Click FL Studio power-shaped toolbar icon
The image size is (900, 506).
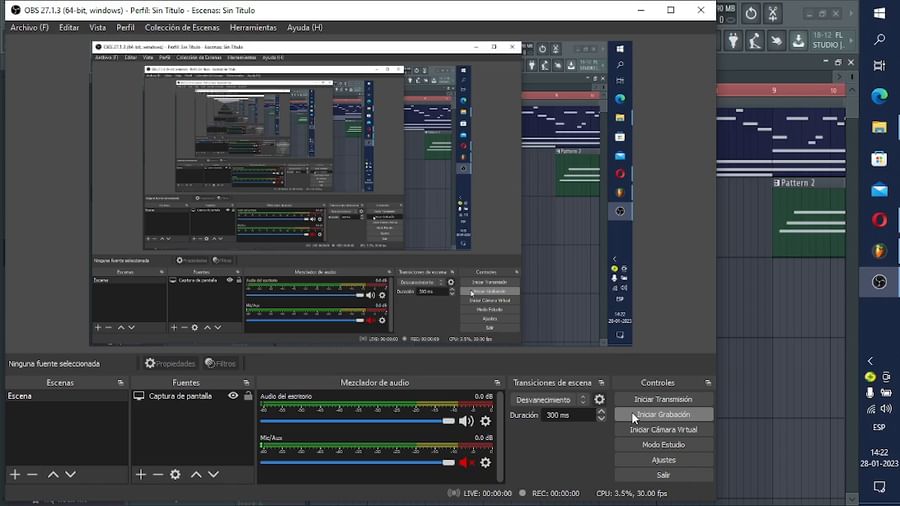[x=751, y=13]
